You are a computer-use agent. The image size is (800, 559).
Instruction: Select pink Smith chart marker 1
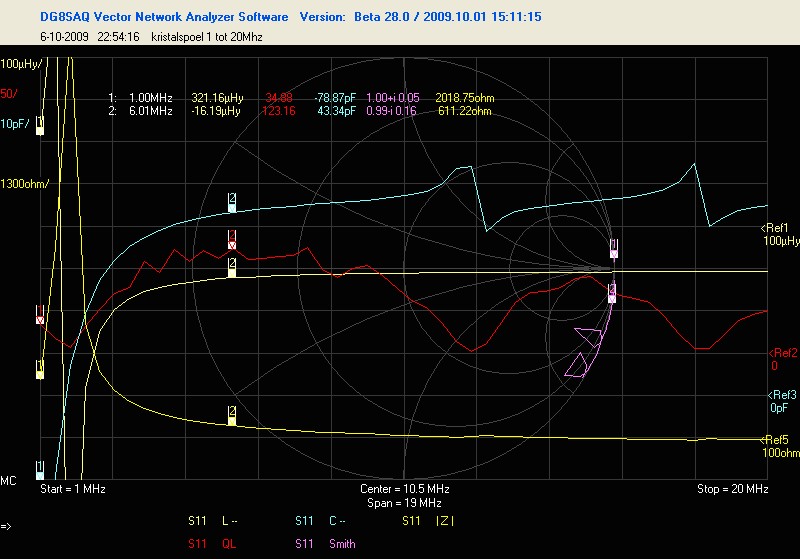(614, 249)
